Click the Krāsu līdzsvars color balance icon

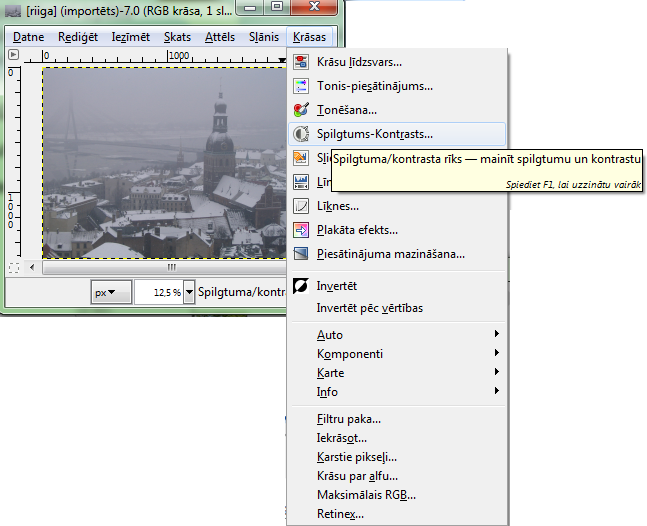tap(301, 62)
